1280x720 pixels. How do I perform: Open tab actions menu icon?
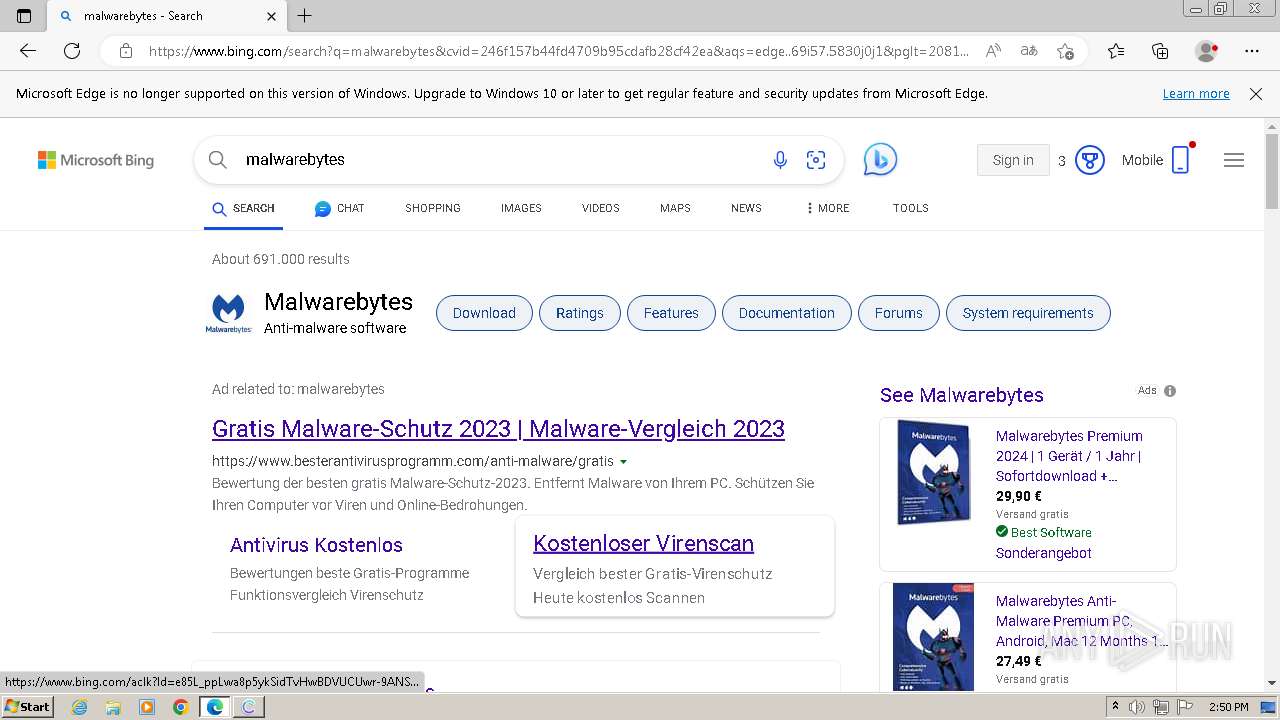pyautogui.click(x=24, y=16)
